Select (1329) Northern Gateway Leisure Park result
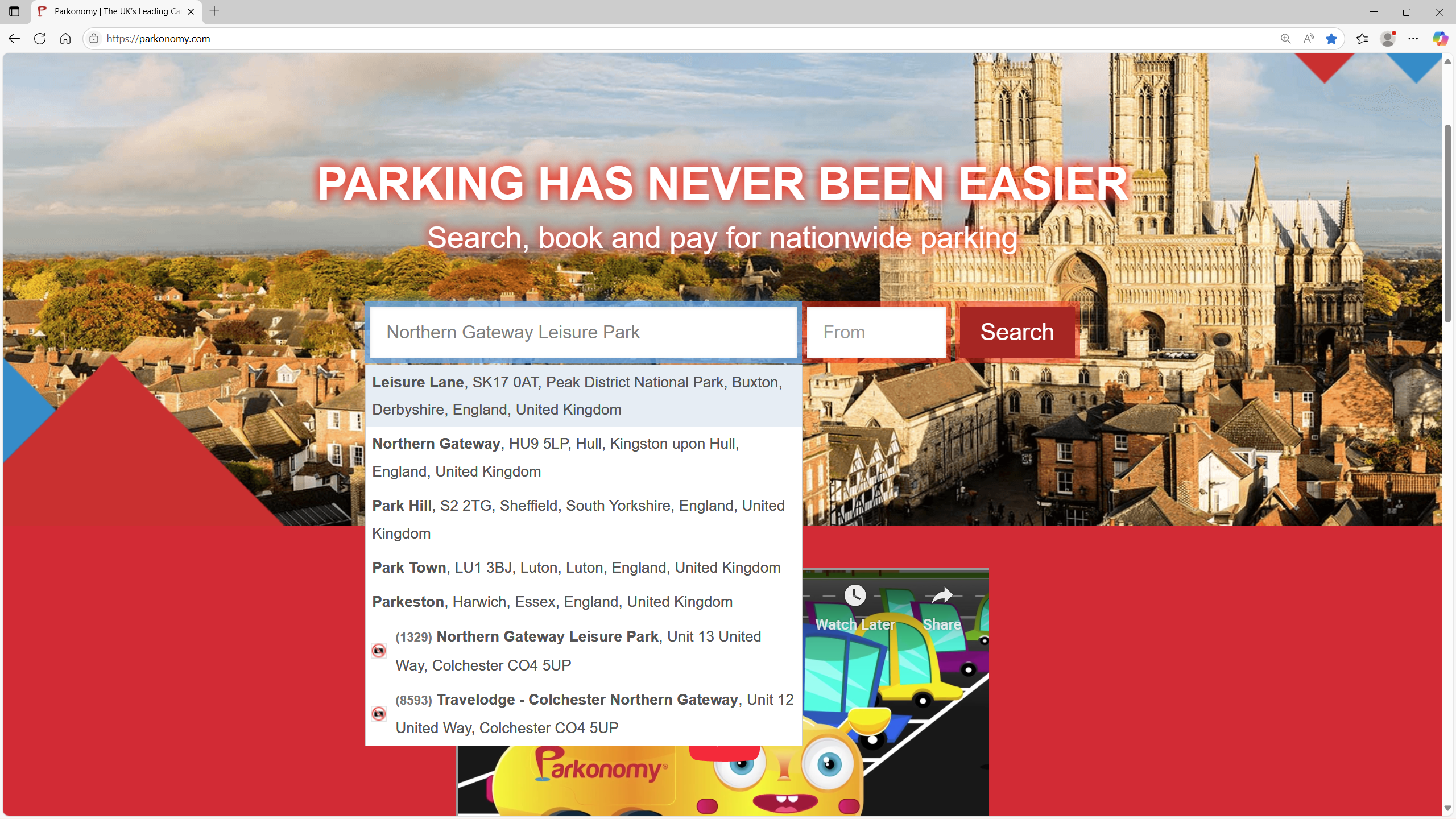This screenshot has height=819, width=1456. 583,651
